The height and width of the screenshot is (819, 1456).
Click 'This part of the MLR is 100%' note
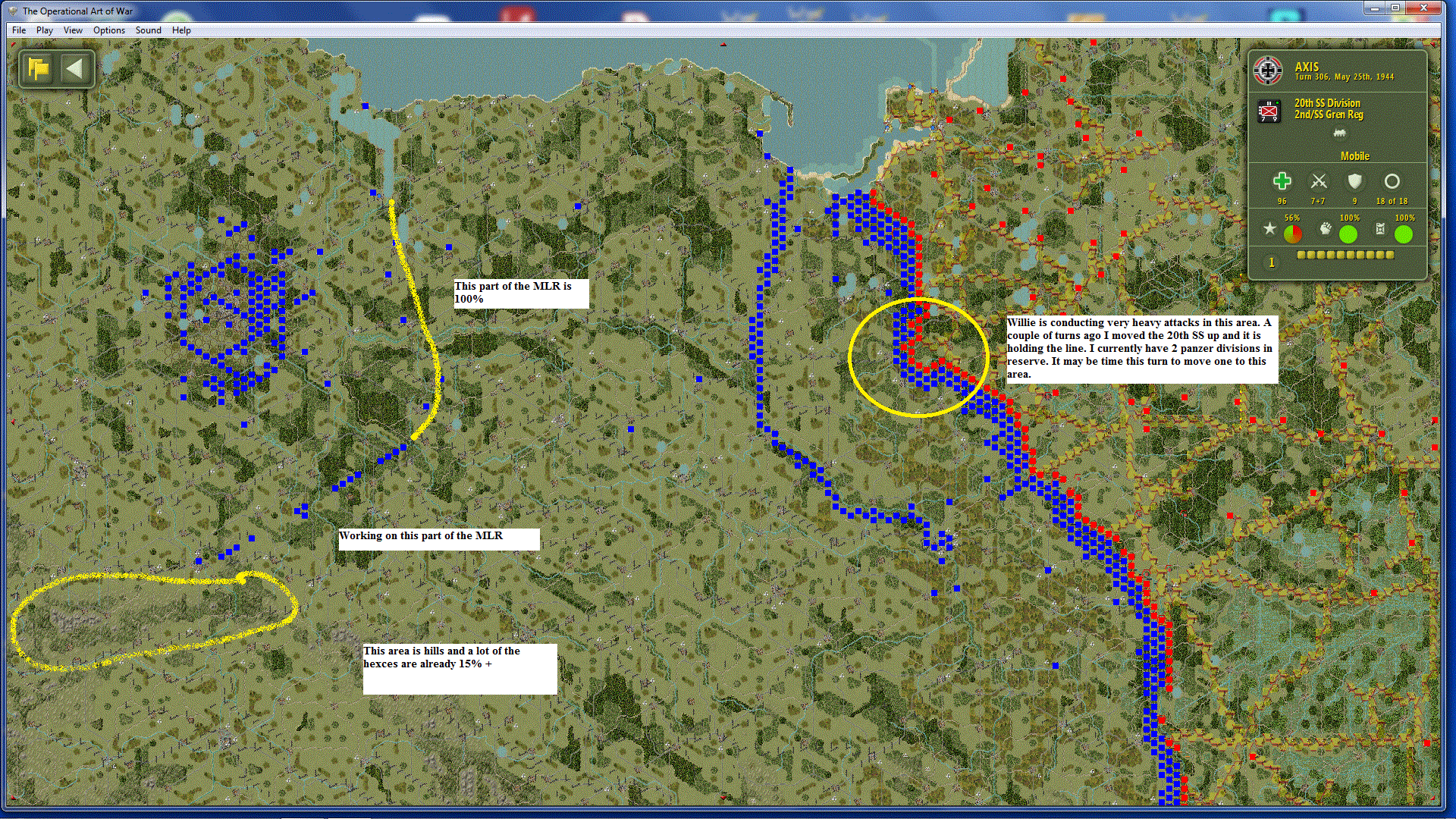pyautogui.click(x=521, y=293)
